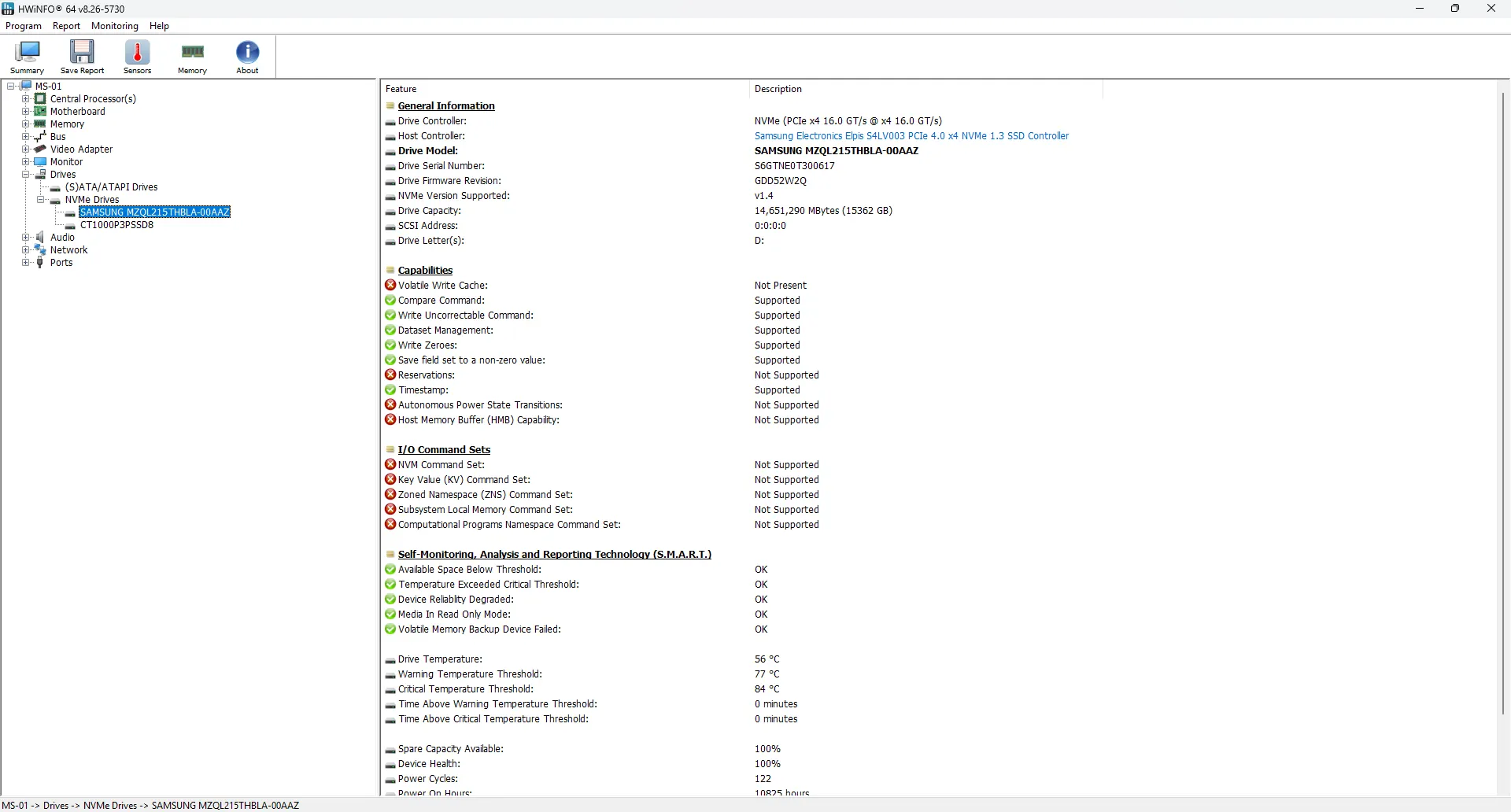Click the green check beside Device Reliability Degraded

(x=390, y=599)
